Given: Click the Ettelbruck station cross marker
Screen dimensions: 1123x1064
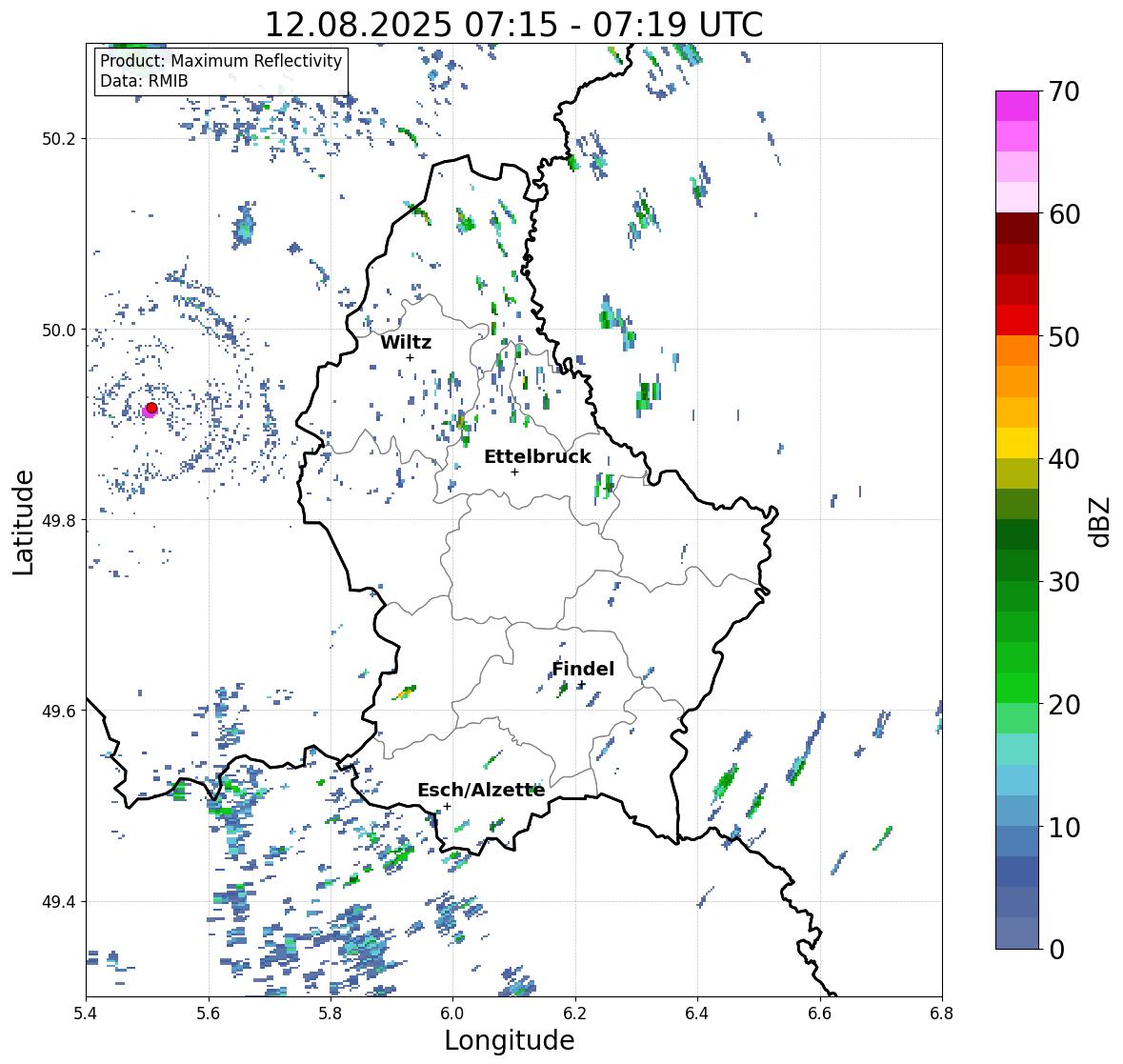Looking at the screenshot, I should click(x=514, y=472).
